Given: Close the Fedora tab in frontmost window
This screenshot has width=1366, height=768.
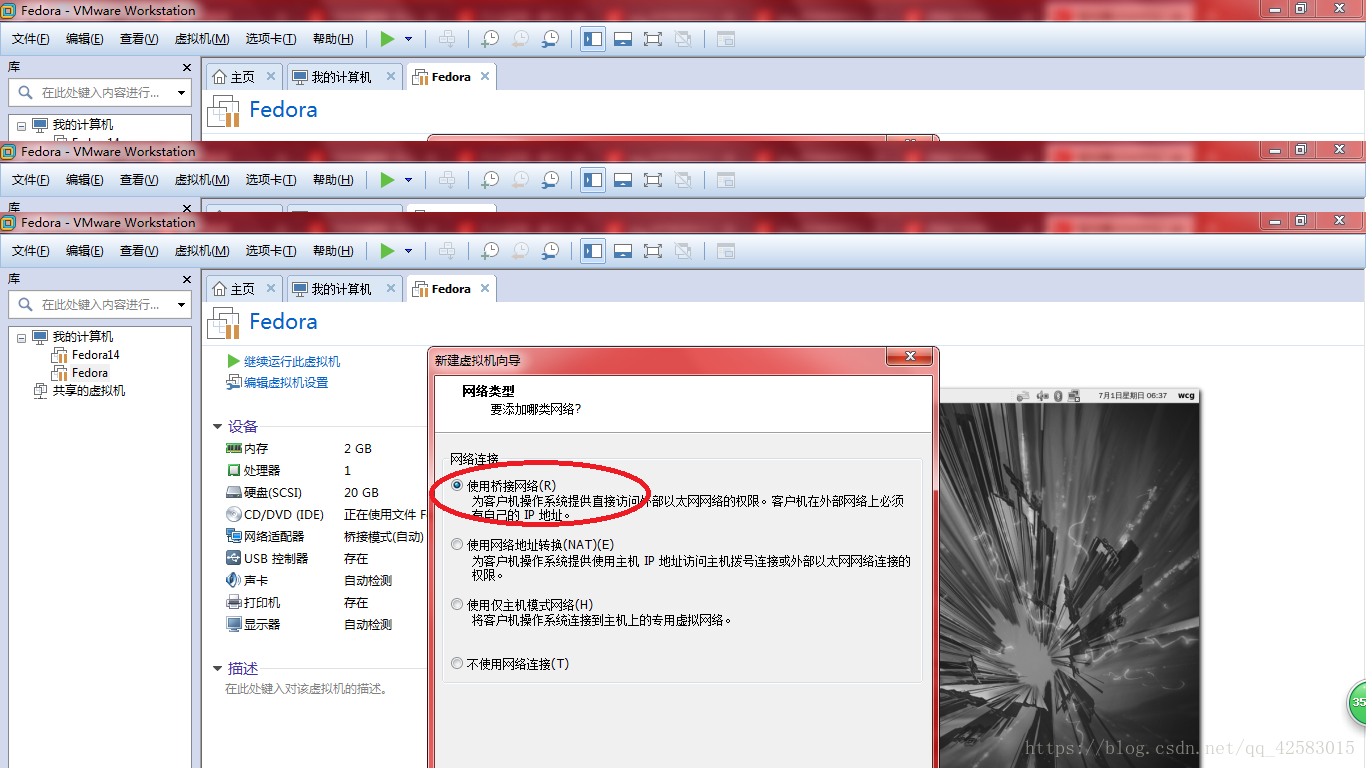Looking at the screenshot, I should pos(485,288).
